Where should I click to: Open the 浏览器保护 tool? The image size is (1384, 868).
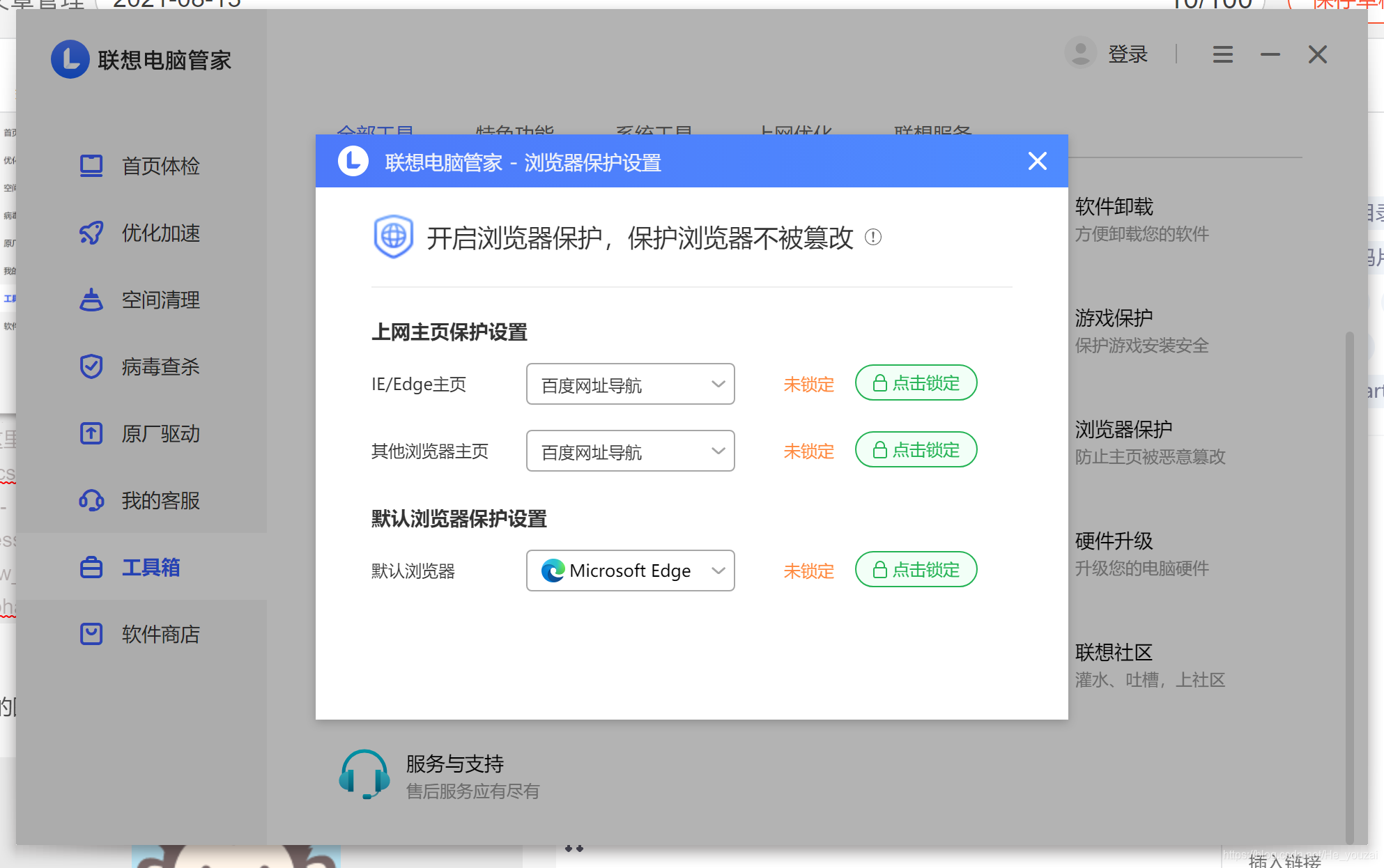tap(1151, 442)
